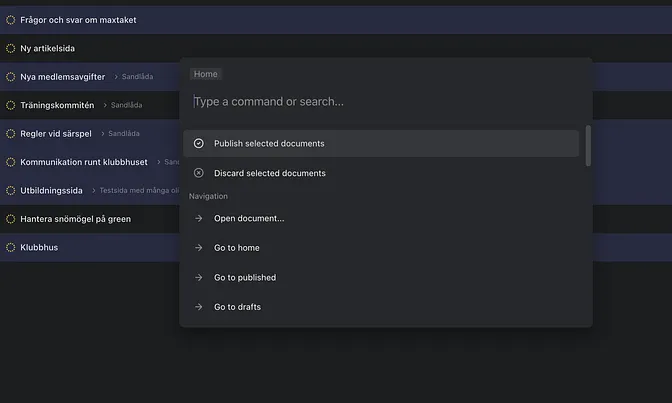Open the Utbildningssida document row
The height and width of the screenshot is (403, 672).
point(51,190)
